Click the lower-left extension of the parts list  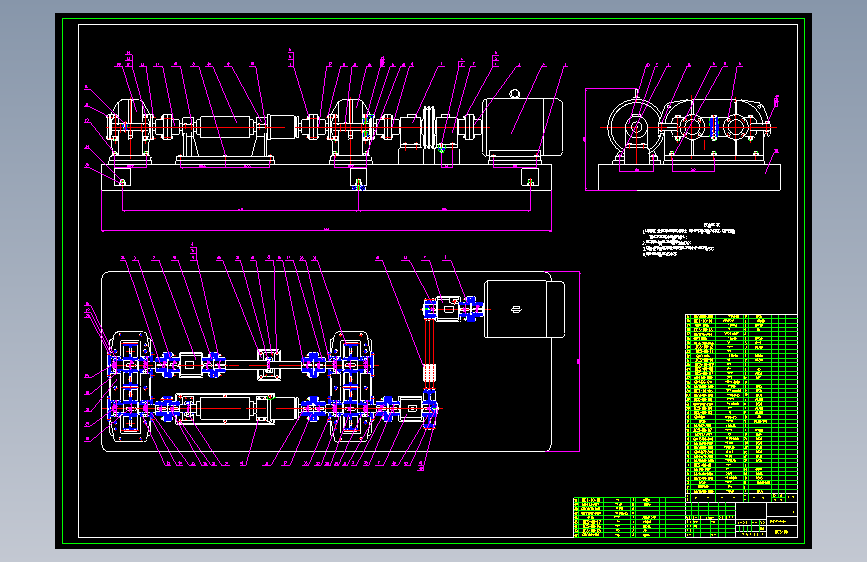pos(629,517)
